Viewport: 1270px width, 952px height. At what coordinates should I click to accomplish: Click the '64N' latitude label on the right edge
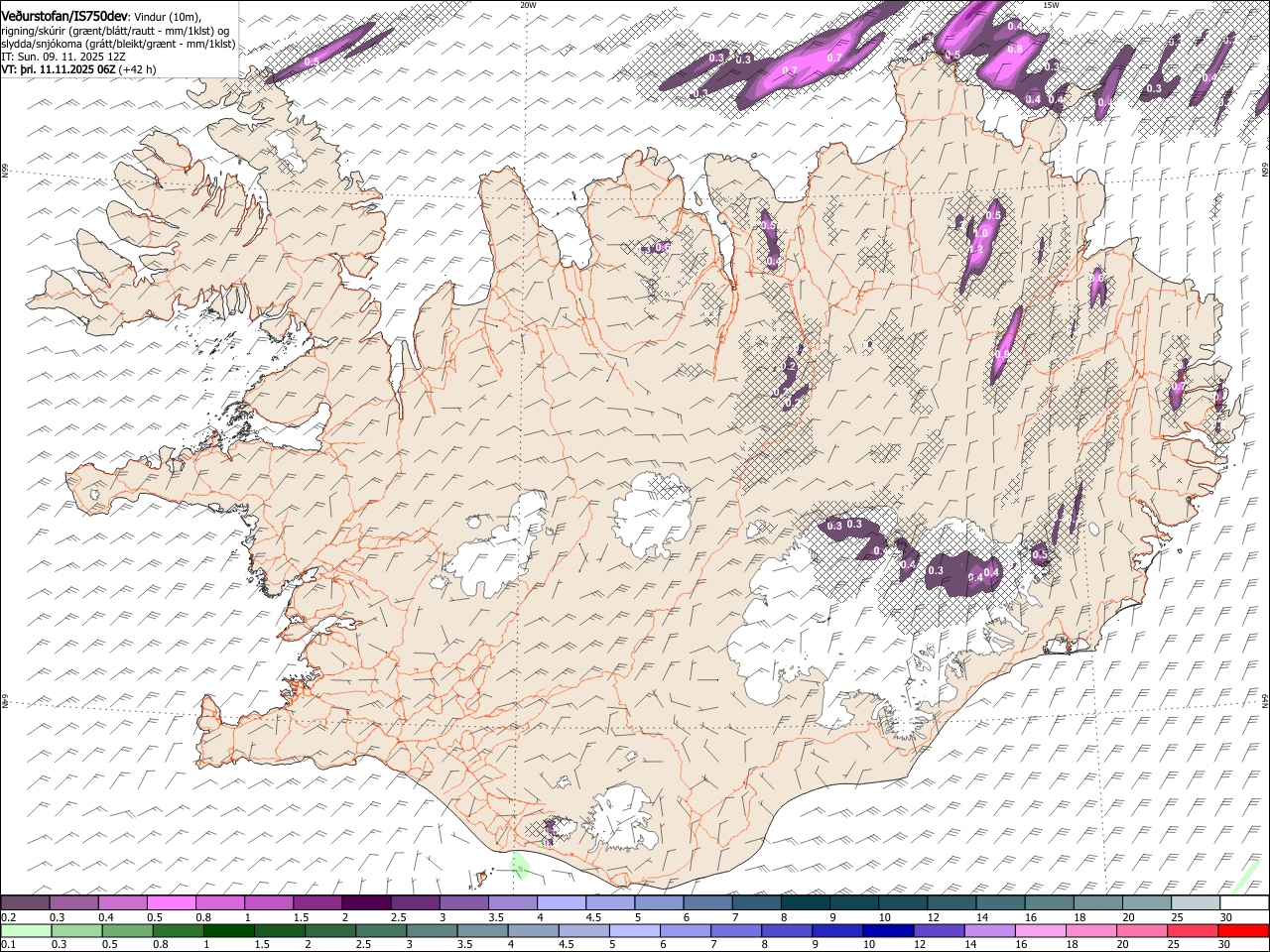coord(1265,700)
